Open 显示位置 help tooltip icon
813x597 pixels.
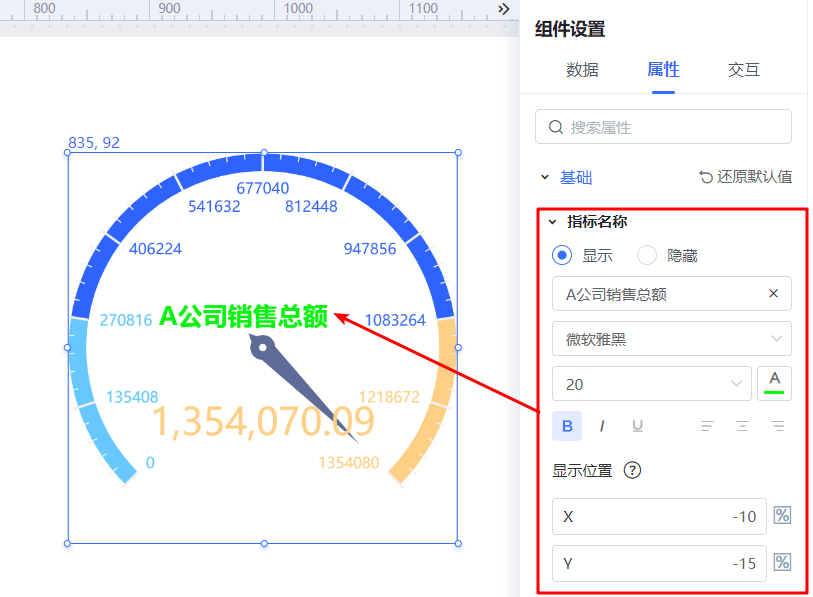pyautogui.click(x=632, y=470)
